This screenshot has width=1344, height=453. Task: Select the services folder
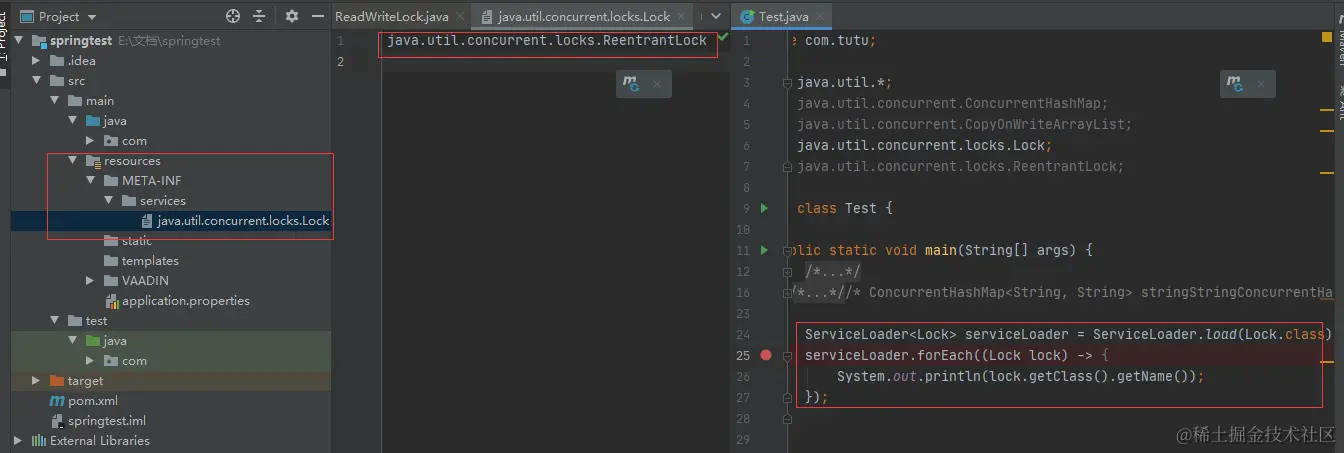pyautogui.click(x=162, y=201)
